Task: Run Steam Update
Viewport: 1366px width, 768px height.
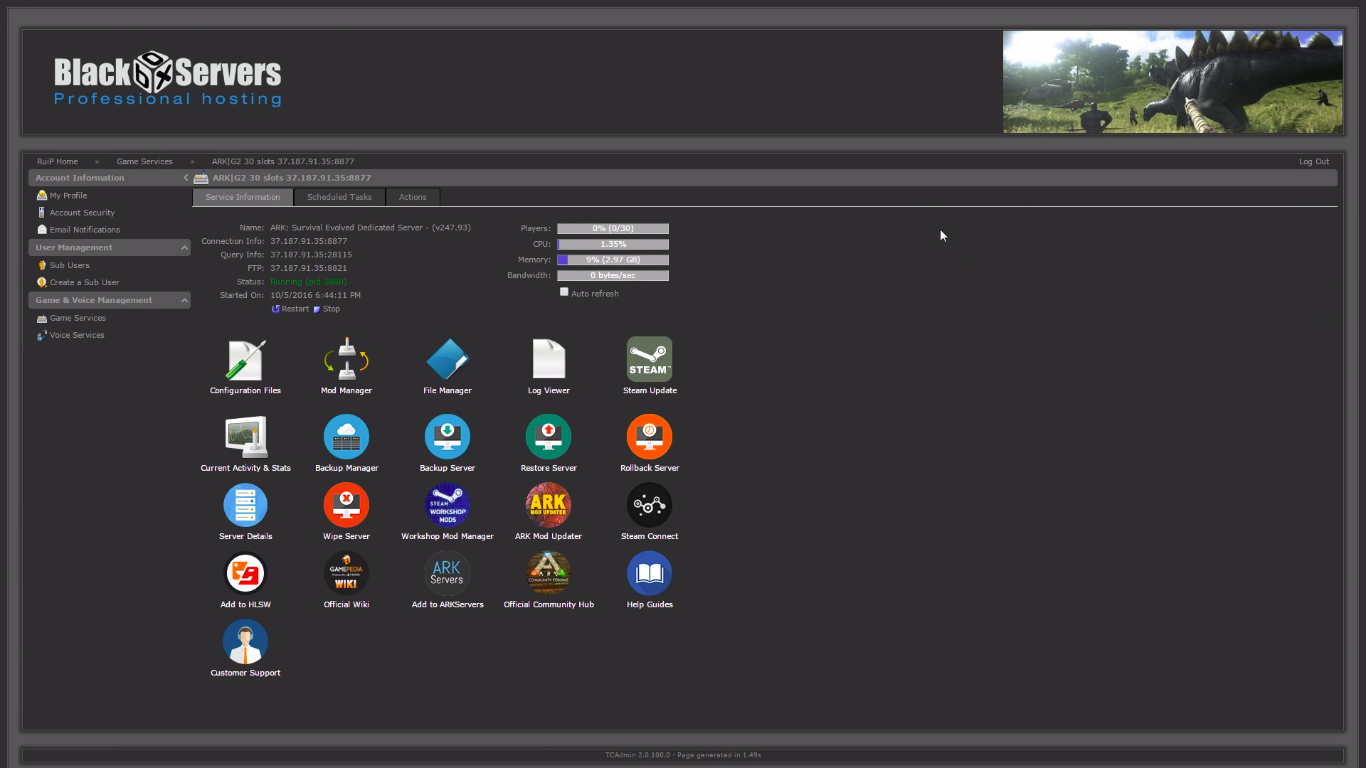Action: point(649,359)
